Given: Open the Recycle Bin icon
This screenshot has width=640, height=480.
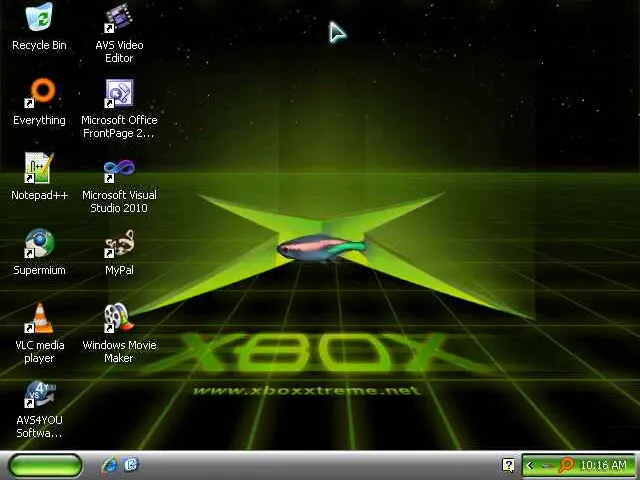Looking at the screenshot, I should point(39,17).
